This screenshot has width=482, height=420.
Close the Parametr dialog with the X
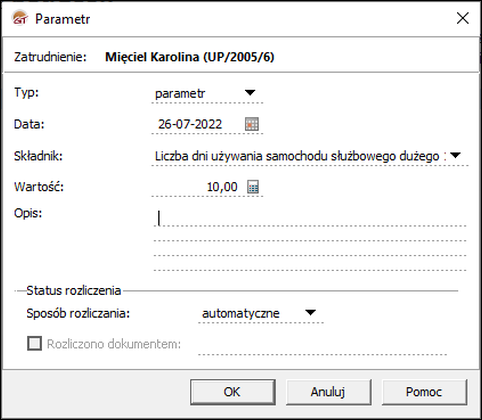(463, 18)
